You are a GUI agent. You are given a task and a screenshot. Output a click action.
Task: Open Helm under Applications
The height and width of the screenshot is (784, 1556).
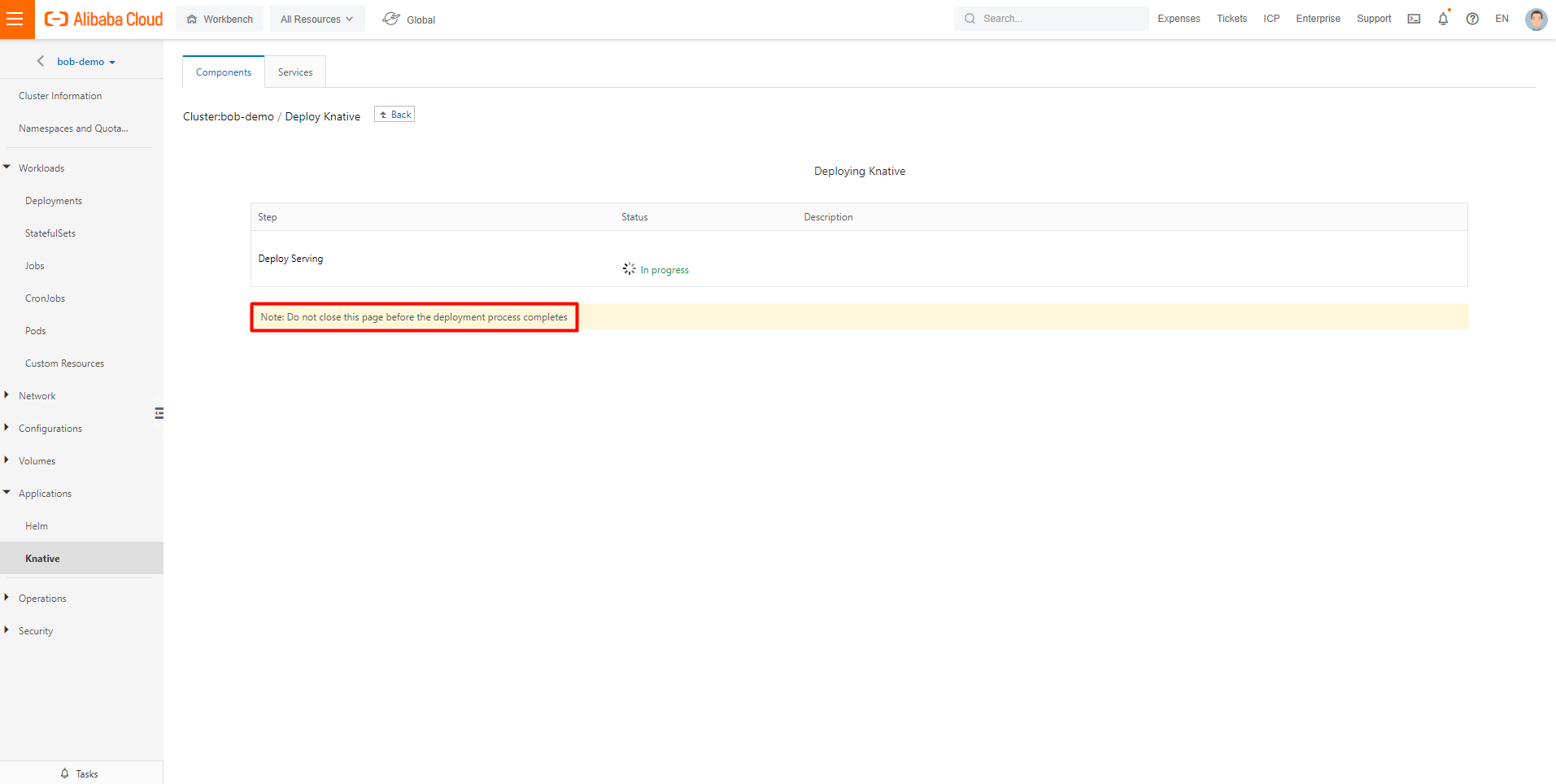click(x=37, y=526)
